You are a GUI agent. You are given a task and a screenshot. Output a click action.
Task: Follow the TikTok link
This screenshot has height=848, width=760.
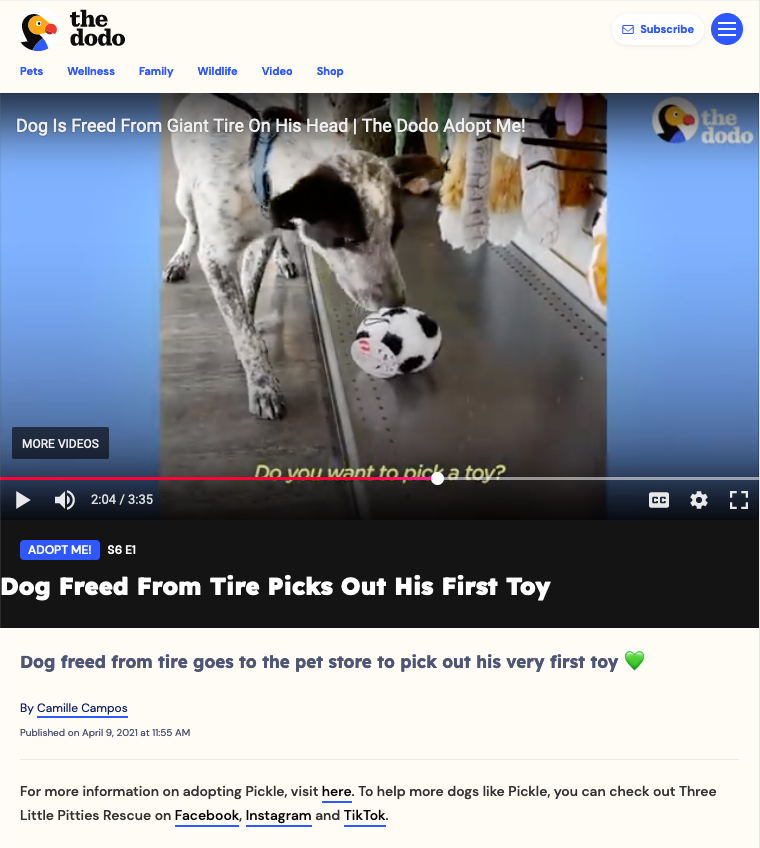coord(365,816)
